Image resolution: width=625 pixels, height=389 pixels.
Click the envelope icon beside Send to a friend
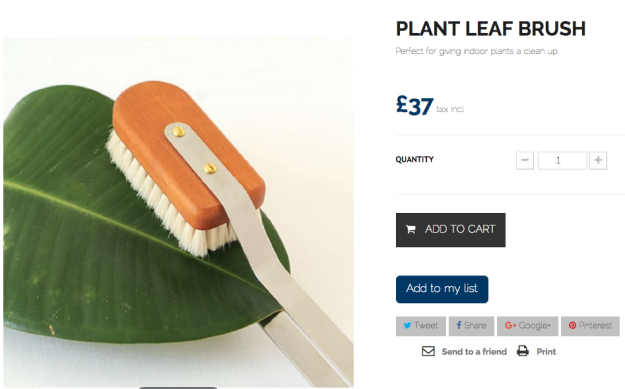[x=428, y=351]
